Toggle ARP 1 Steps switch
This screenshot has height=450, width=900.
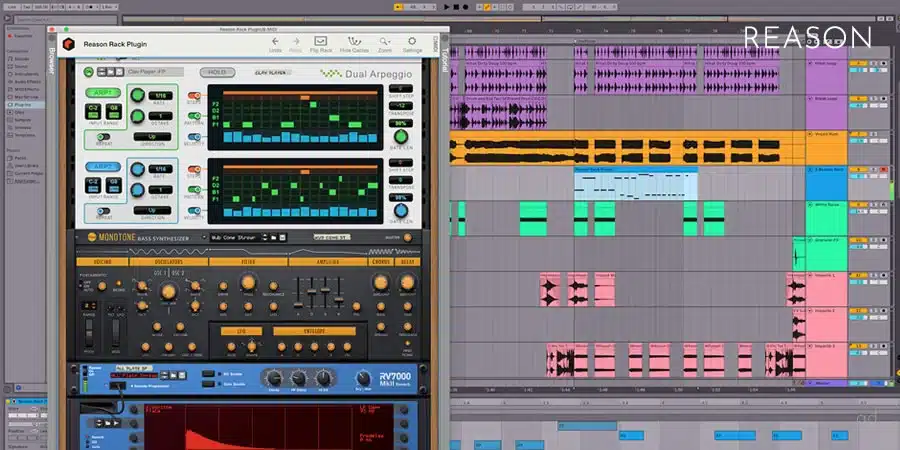(x=194, y=95)
